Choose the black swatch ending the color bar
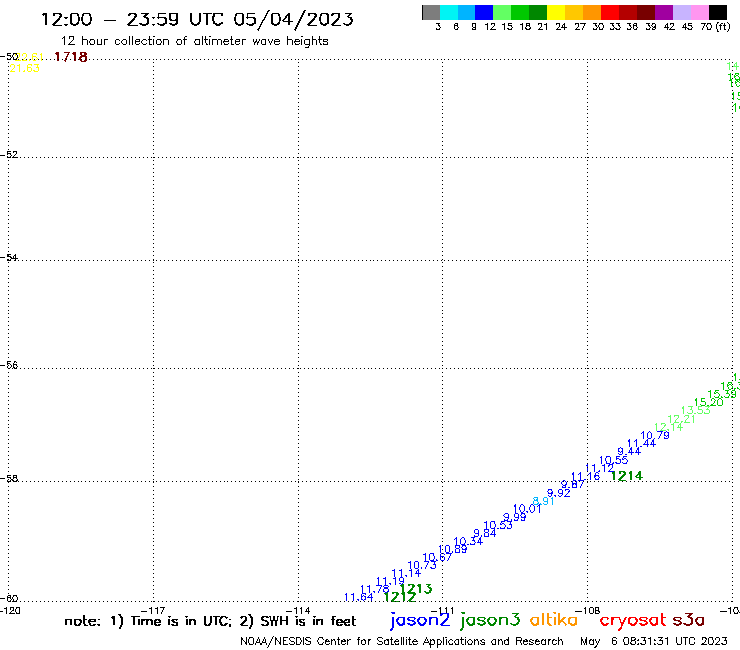 click(x=717, y=12)
